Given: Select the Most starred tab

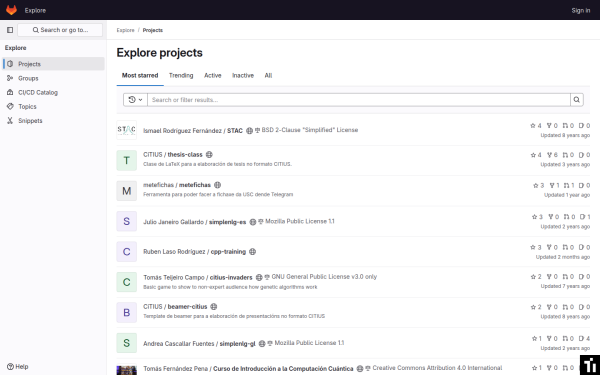Looking at the screenshot, I should pyautogui.click(x=140, y=75).
